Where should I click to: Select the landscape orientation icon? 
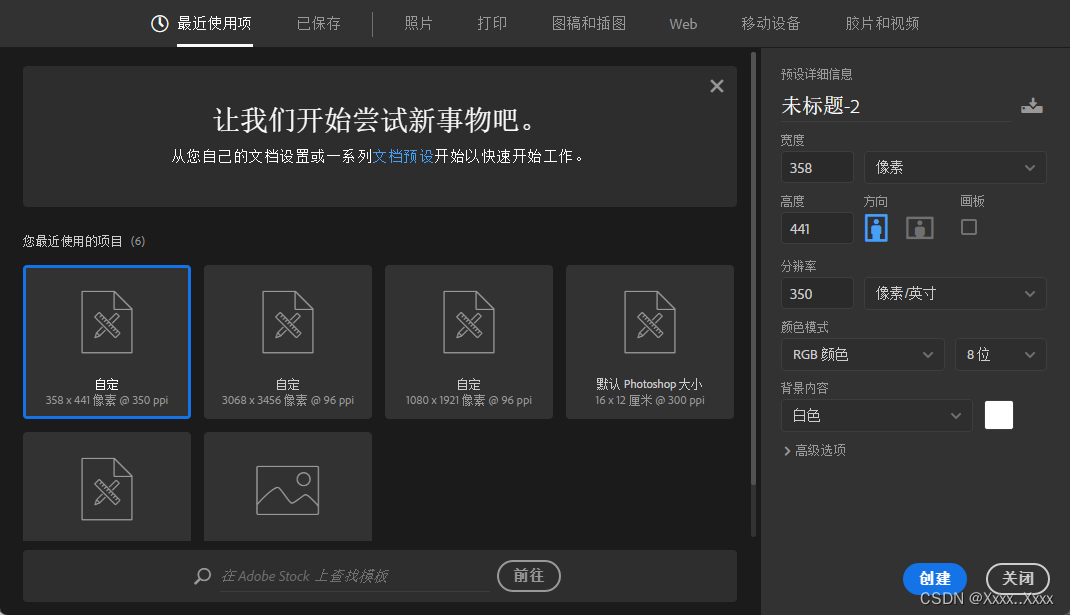919,227
